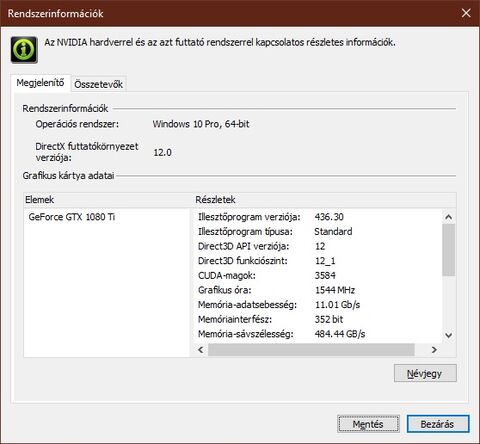Select the CUDA-magok row
The height and width of the screenshot is (444, 480).
pos(318,275)
